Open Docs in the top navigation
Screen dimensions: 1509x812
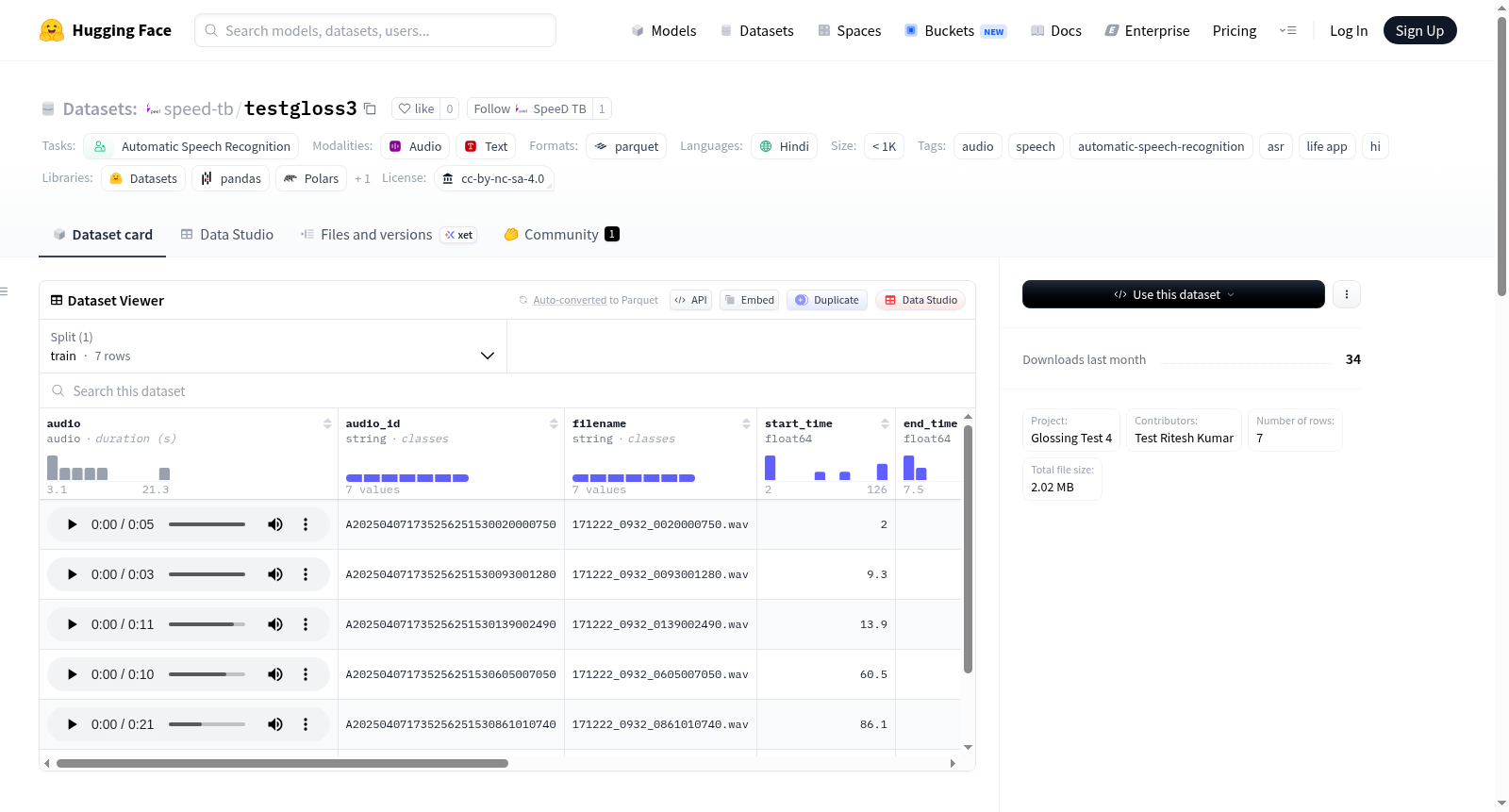click(1056, 30)
